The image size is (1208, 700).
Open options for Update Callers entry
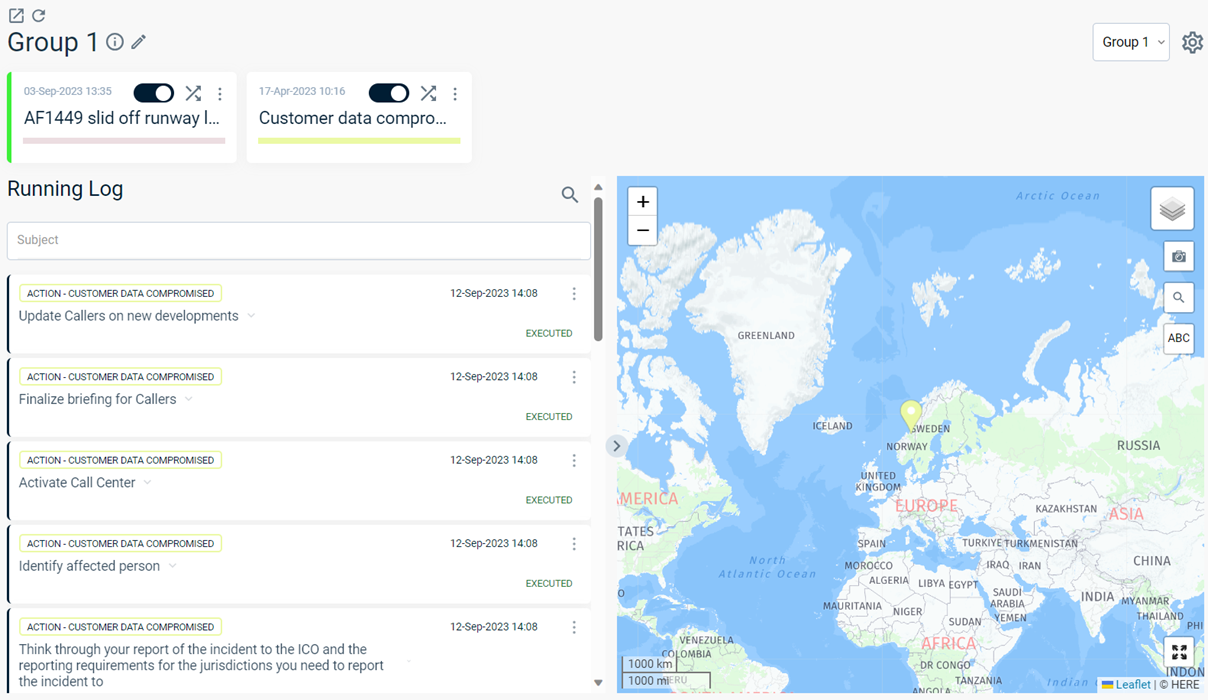[x=574, y=294]
